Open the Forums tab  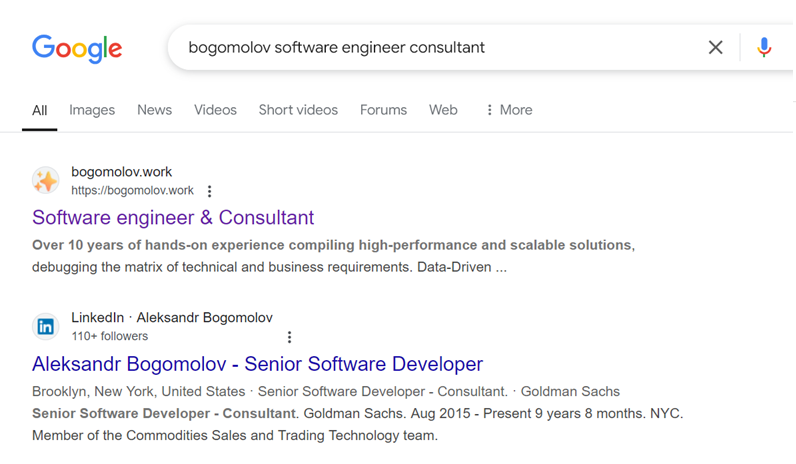pos(383,110)
